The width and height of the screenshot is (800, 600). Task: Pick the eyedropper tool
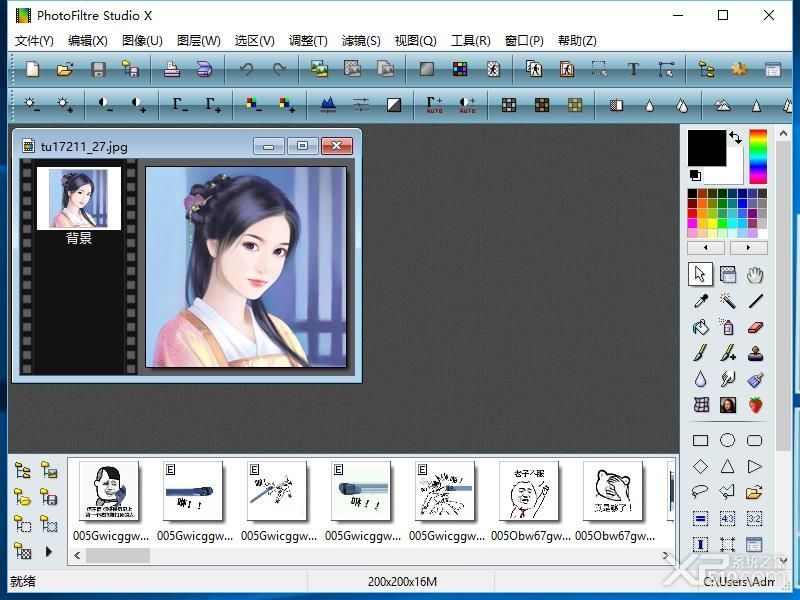click(x=701, y=301)
